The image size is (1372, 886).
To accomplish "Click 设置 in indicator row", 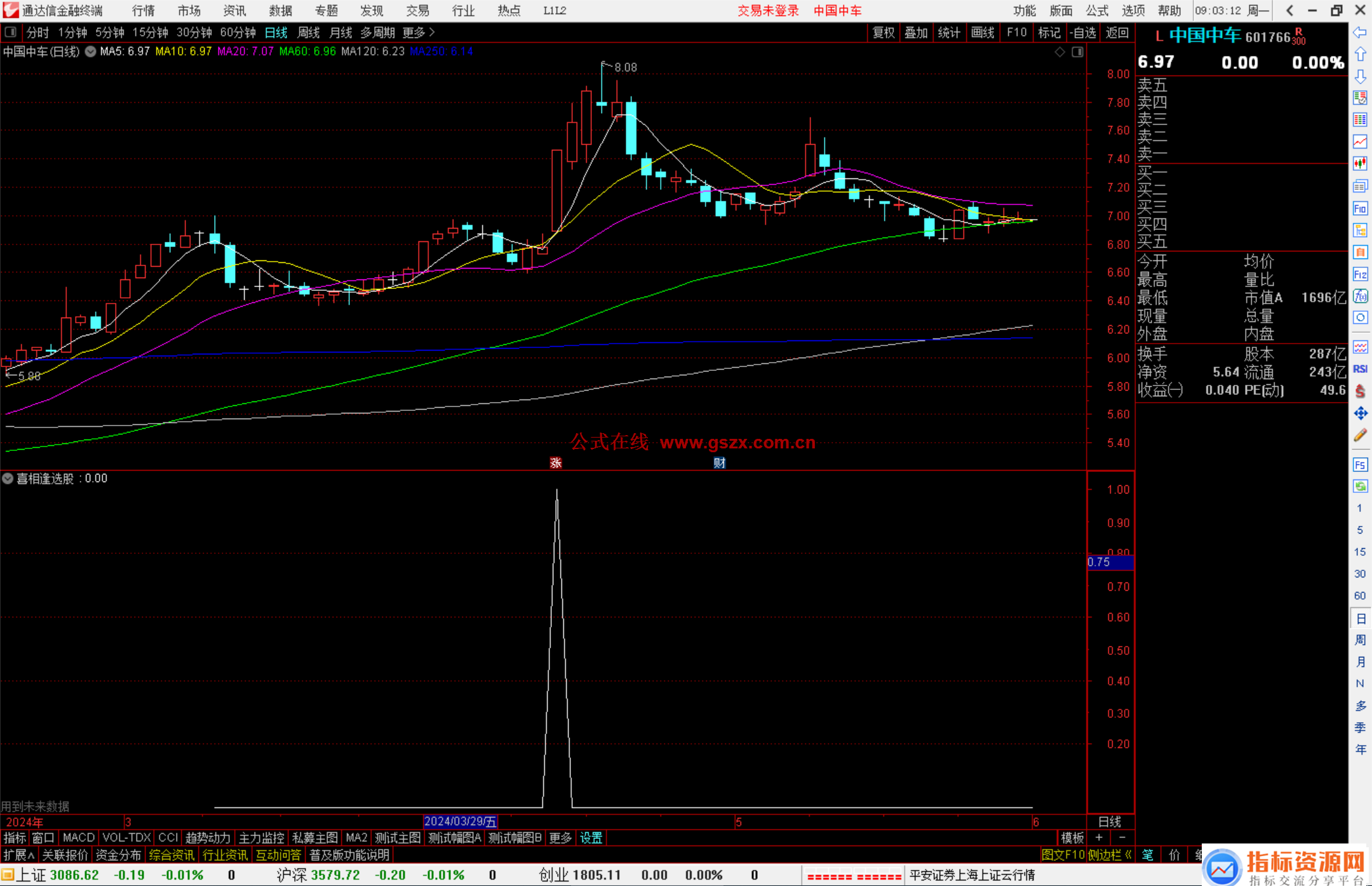I will 591,838.
